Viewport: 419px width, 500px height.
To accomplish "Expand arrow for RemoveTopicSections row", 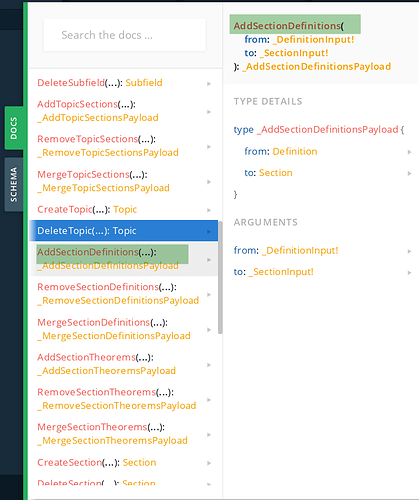I will click(x=209, y=147).
